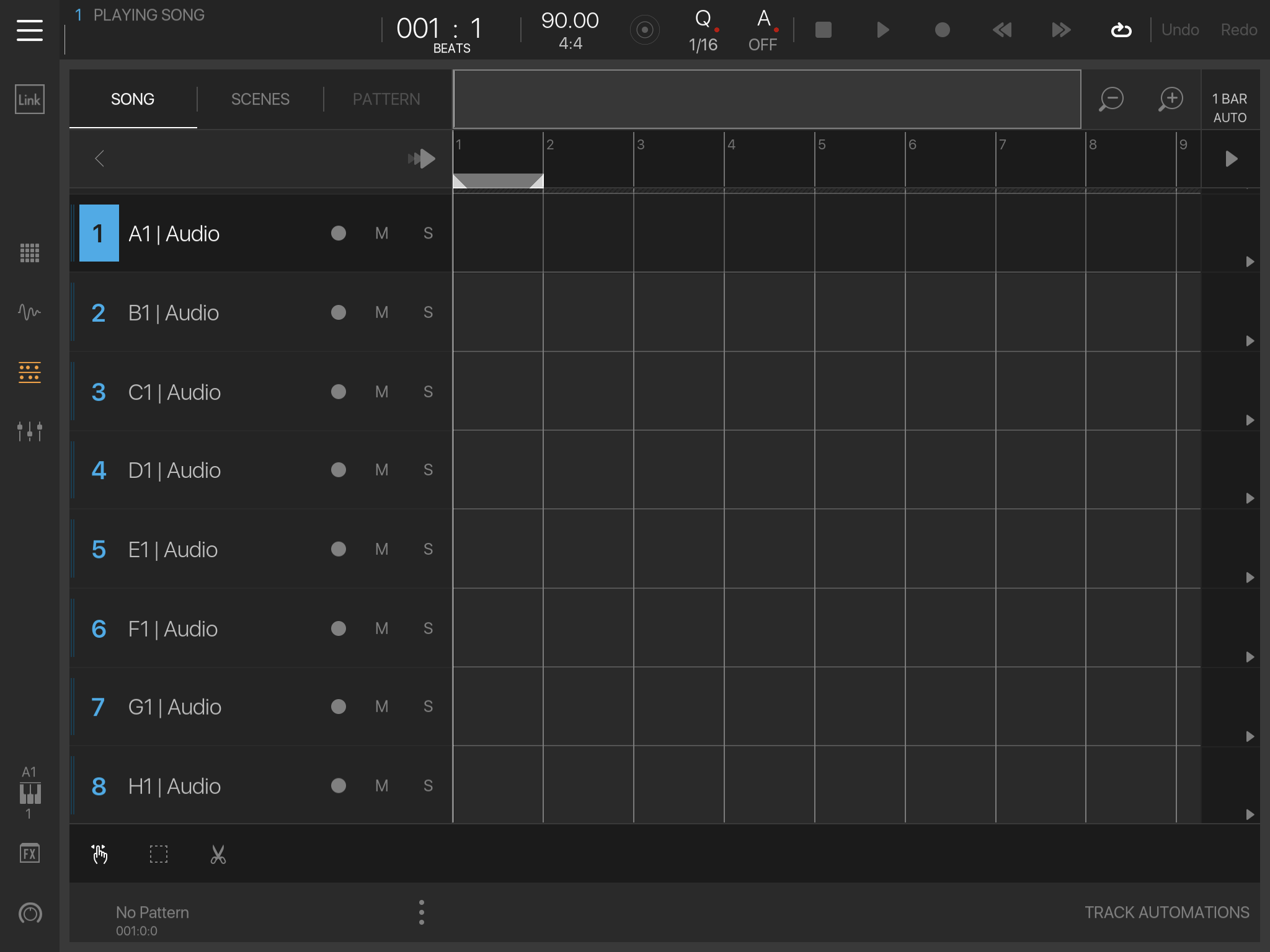Toggle the loop button

(x=1121, y=30)
